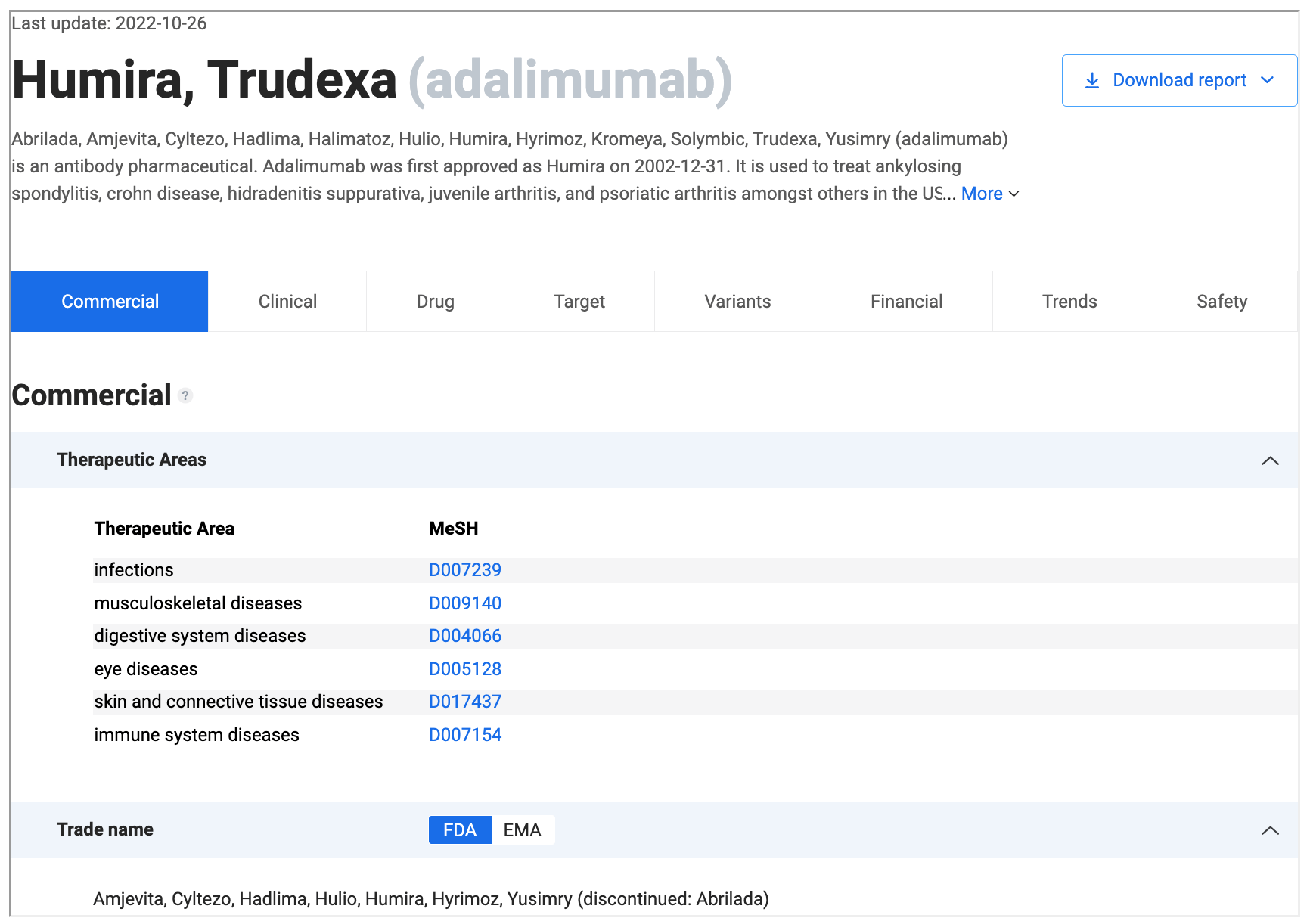Image resolution: width=1310 pixels, height=924 pixels.
Task: Click skin and connective tissue diseases
Action: pyautogui.click(x=238, y=702)
